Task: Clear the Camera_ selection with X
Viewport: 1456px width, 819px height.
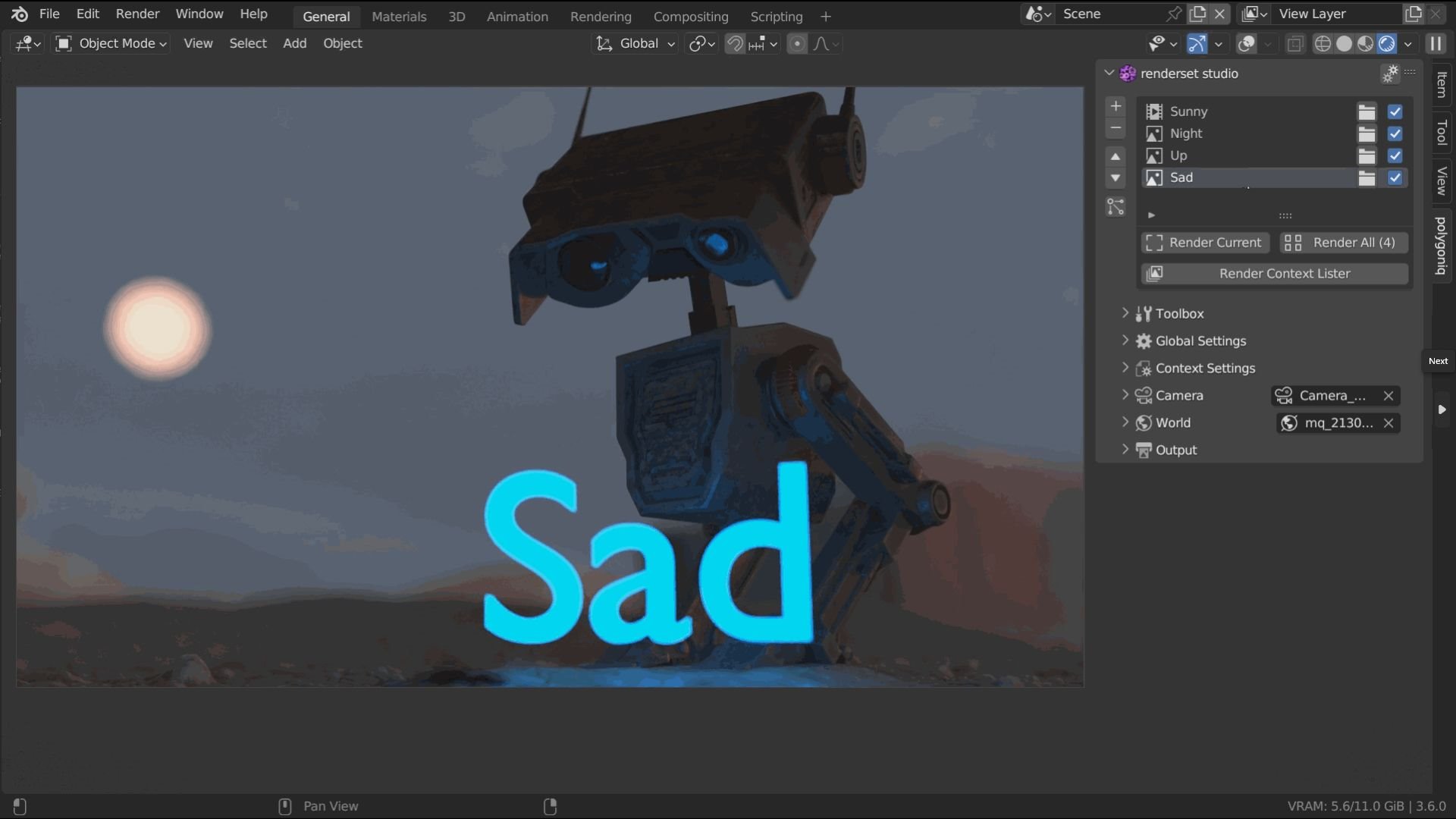Action: (x=1389, y=396)
